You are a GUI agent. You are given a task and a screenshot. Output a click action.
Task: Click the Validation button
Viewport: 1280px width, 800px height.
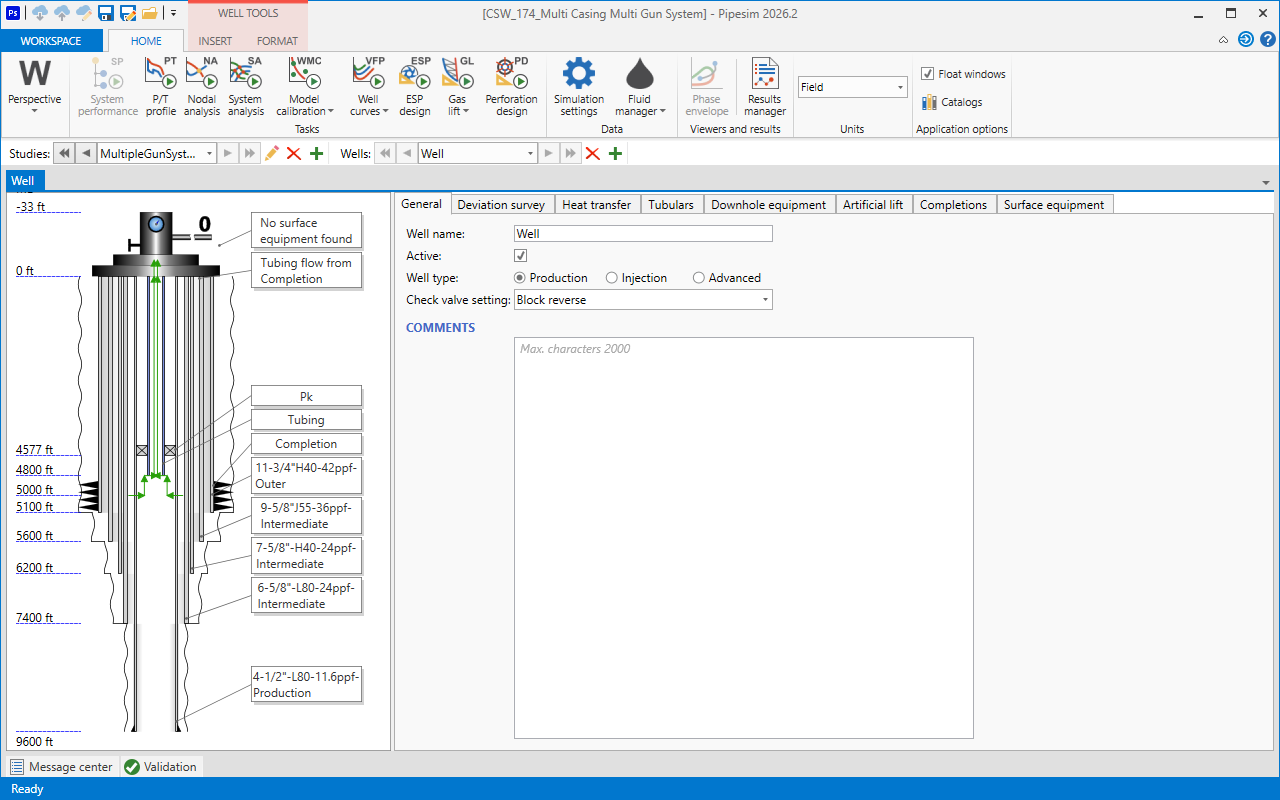coord(160,767)
